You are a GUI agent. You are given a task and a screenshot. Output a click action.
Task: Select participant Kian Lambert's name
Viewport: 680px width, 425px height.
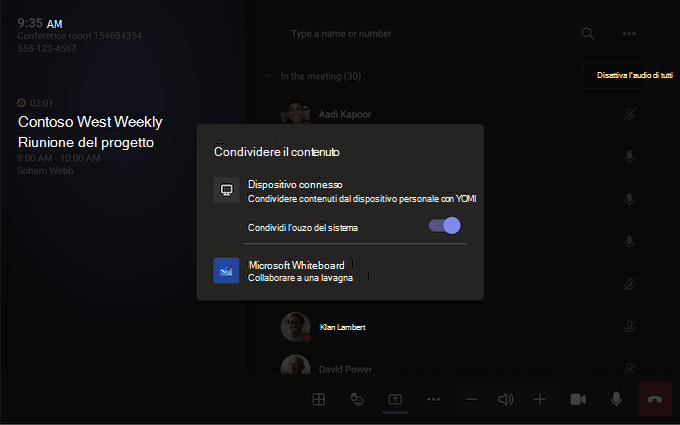pos(342,327)
